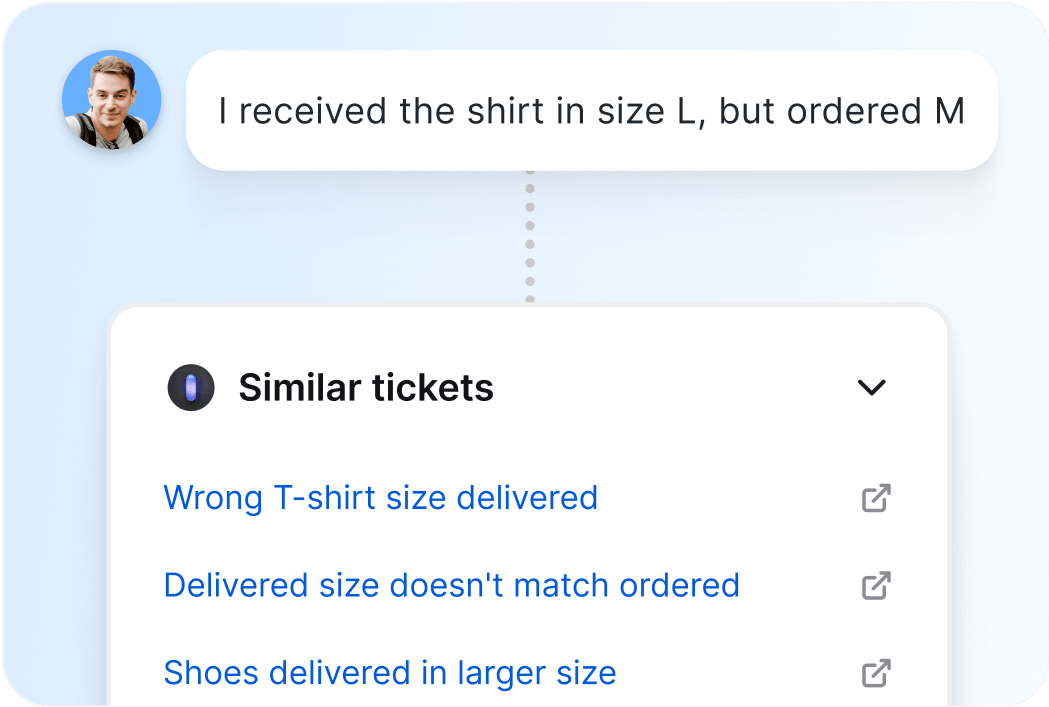Click external-link icon next to "Shoes delivered in larger size"
Image resolution: width=1049 pixels, height=707 pixels.
click(x=876, y=673)
